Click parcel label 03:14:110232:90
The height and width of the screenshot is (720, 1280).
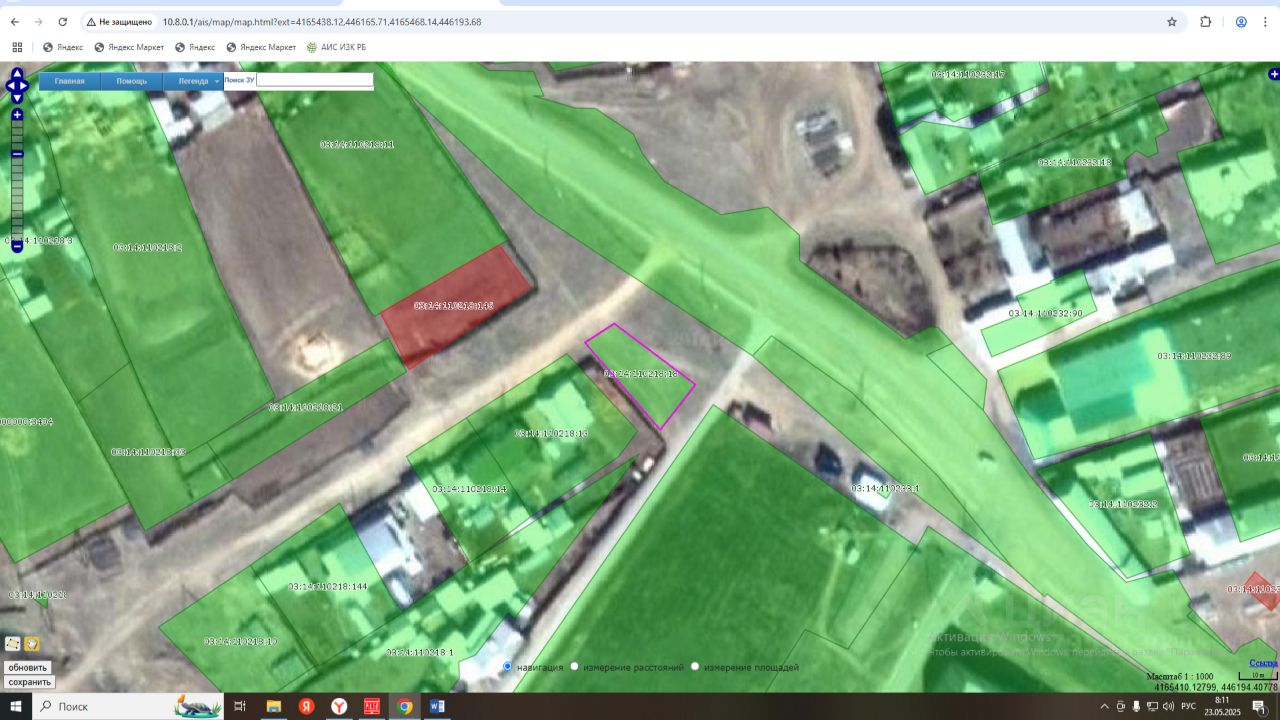tap(1046, 313)
